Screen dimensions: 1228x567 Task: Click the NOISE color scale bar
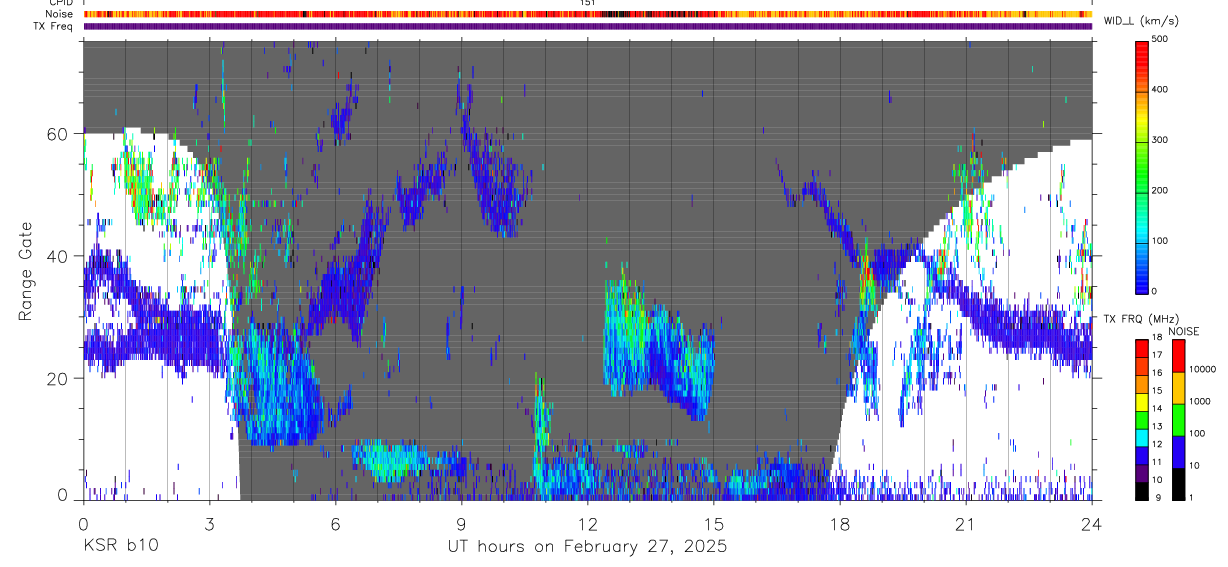1179,419
